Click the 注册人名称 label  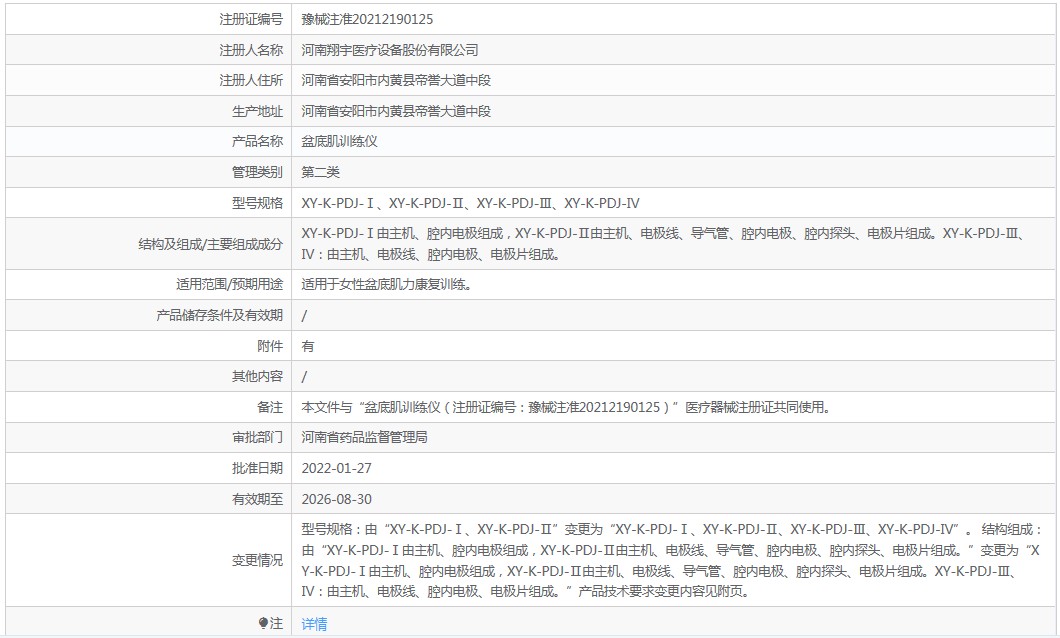tap(251, 50)
